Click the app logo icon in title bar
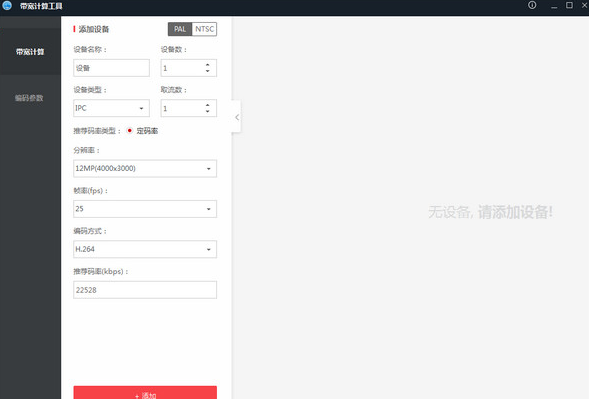This screenshot has width=589, height=399. pyautogui.click(x=7, y=6)
